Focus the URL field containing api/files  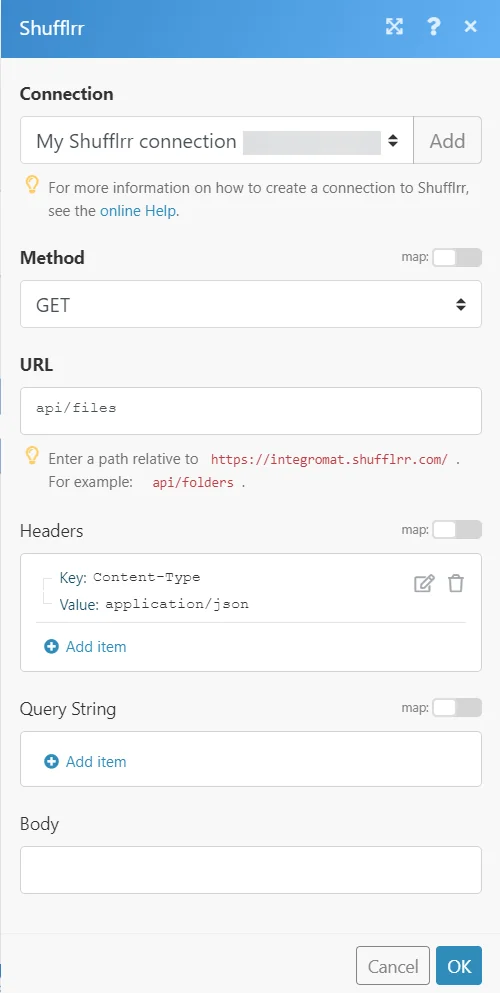(x=251, y=411)
